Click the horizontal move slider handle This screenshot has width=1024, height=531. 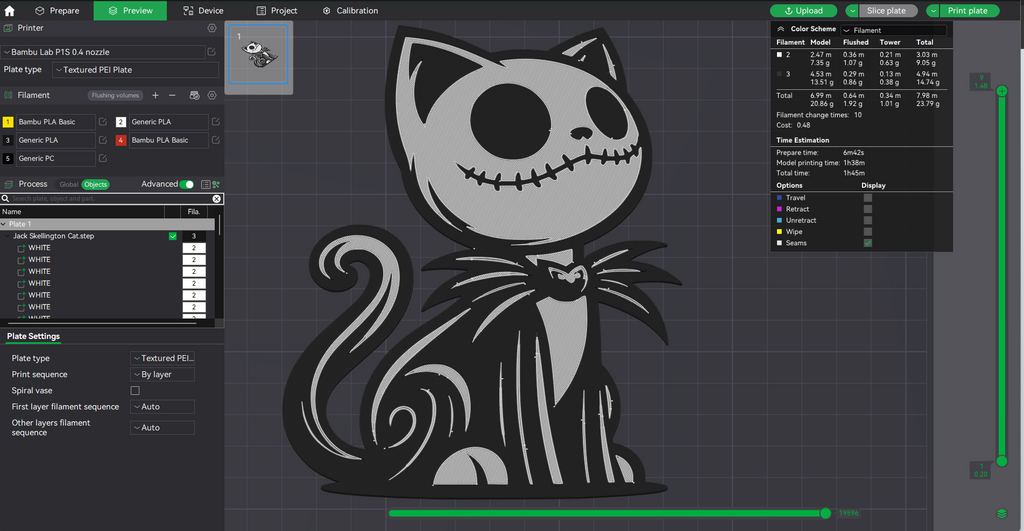[825, 513]
